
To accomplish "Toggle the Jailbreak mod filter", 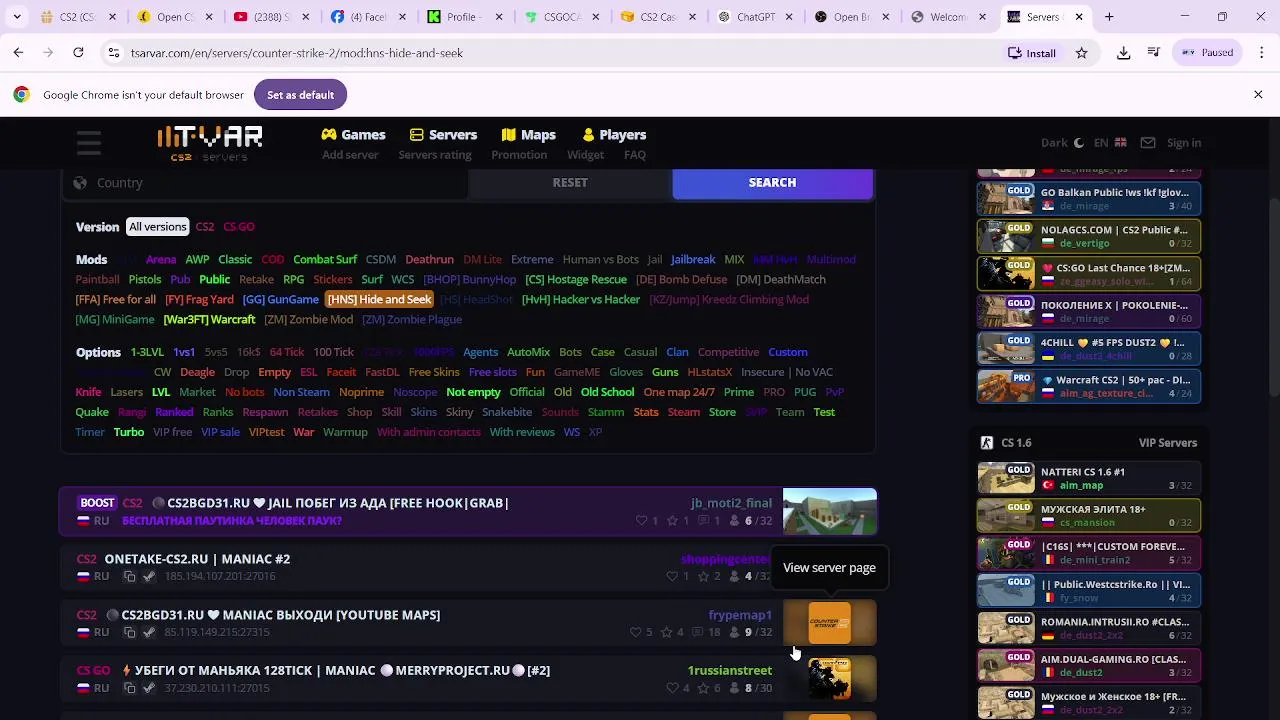I will tap(693, 260).
